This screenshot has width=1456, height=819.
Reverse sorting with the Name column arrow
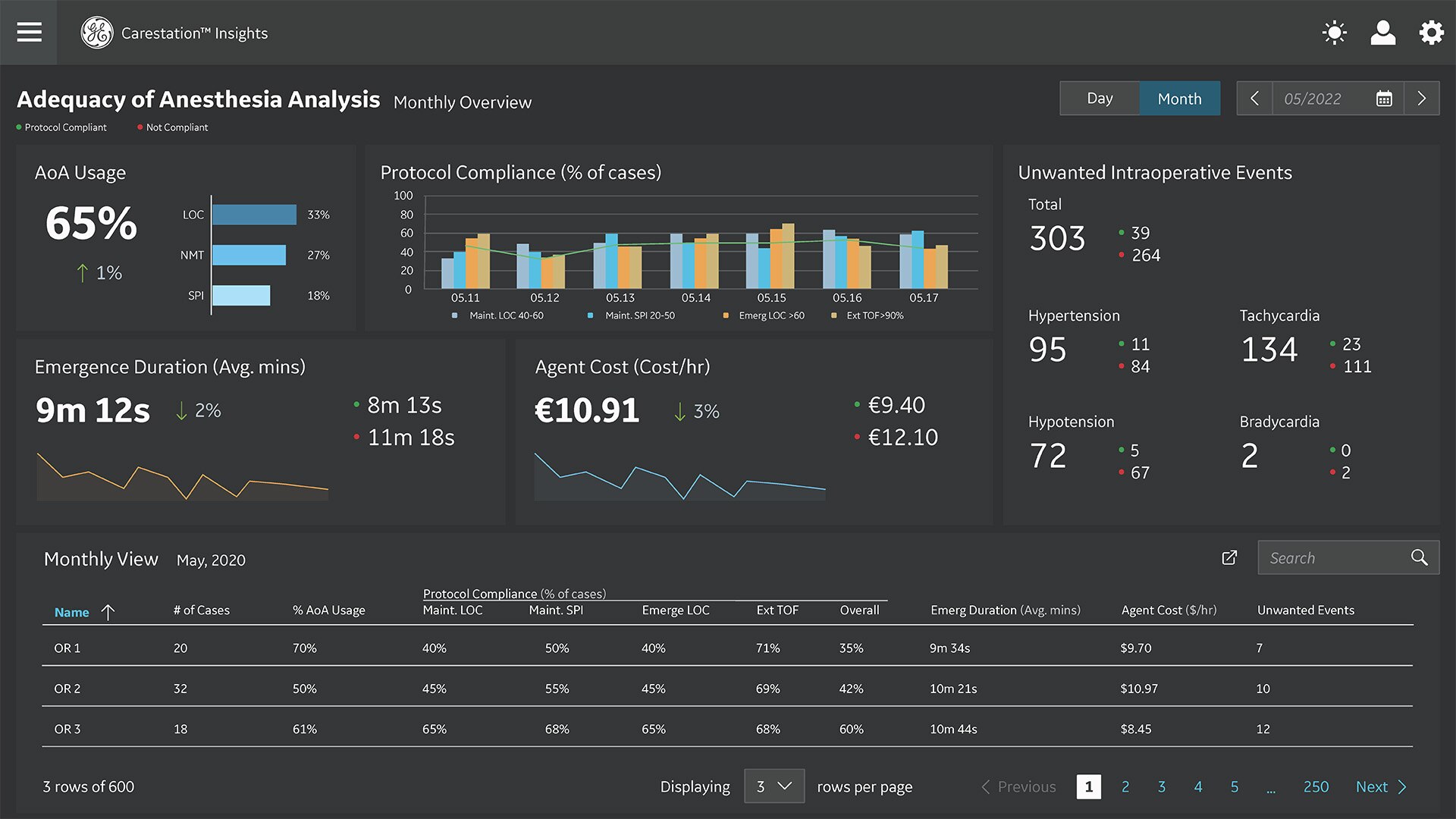(x=108, y=612)
